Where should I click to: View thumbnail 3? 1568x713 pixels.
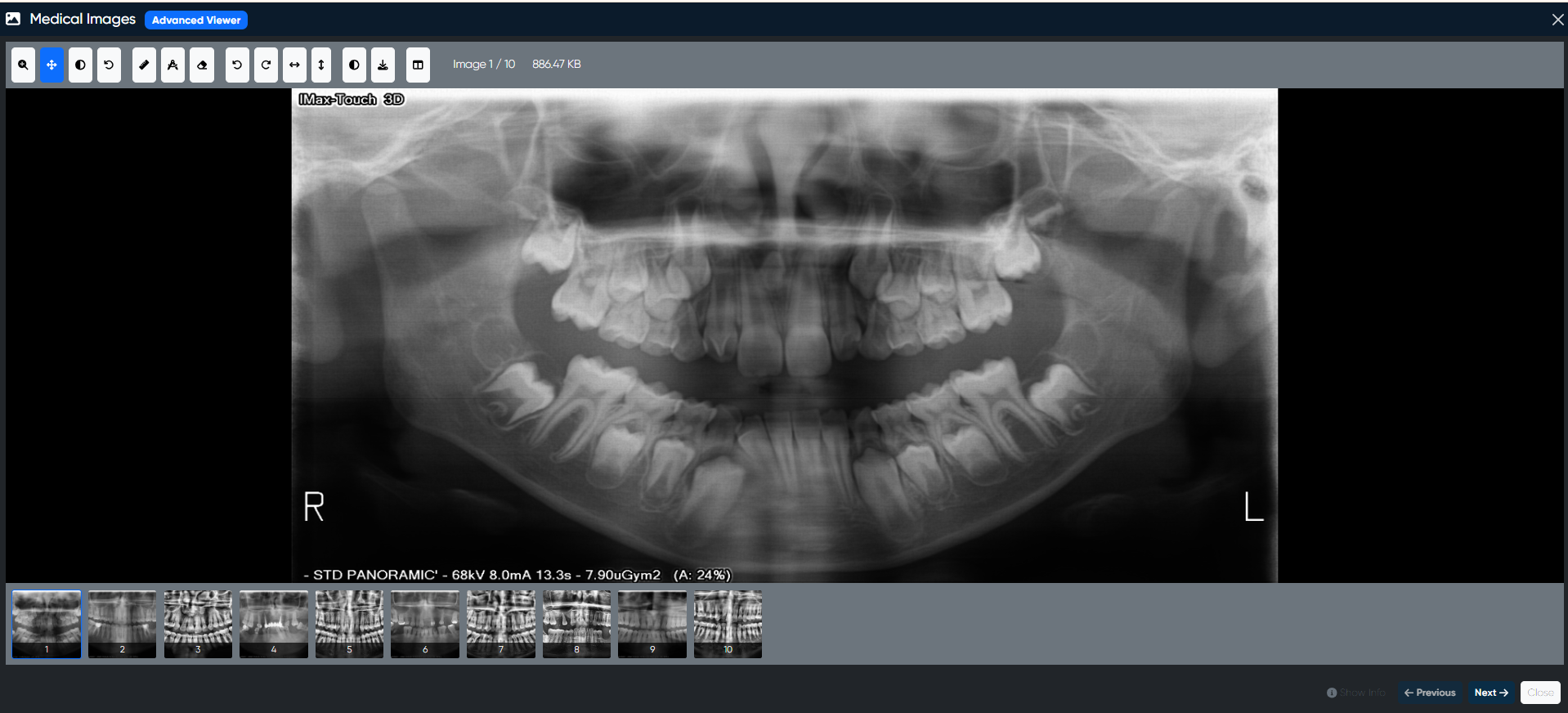(198, 625)
